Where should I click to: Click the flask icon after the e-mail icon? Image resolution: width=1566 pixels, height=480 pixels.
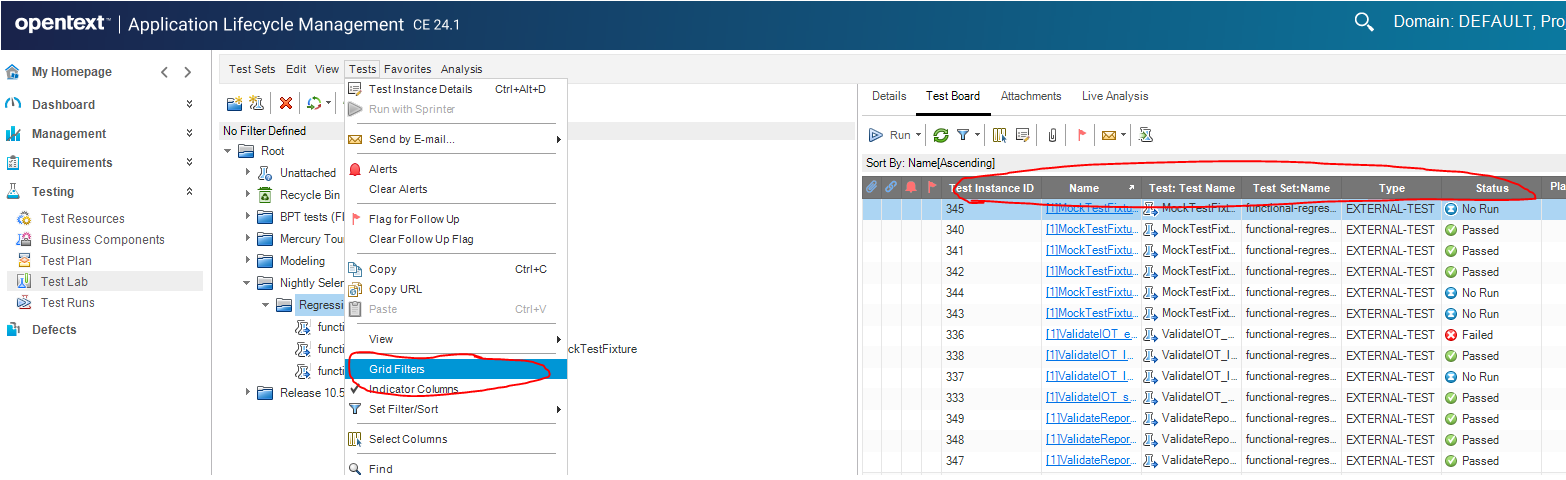tap(1146, 135)
